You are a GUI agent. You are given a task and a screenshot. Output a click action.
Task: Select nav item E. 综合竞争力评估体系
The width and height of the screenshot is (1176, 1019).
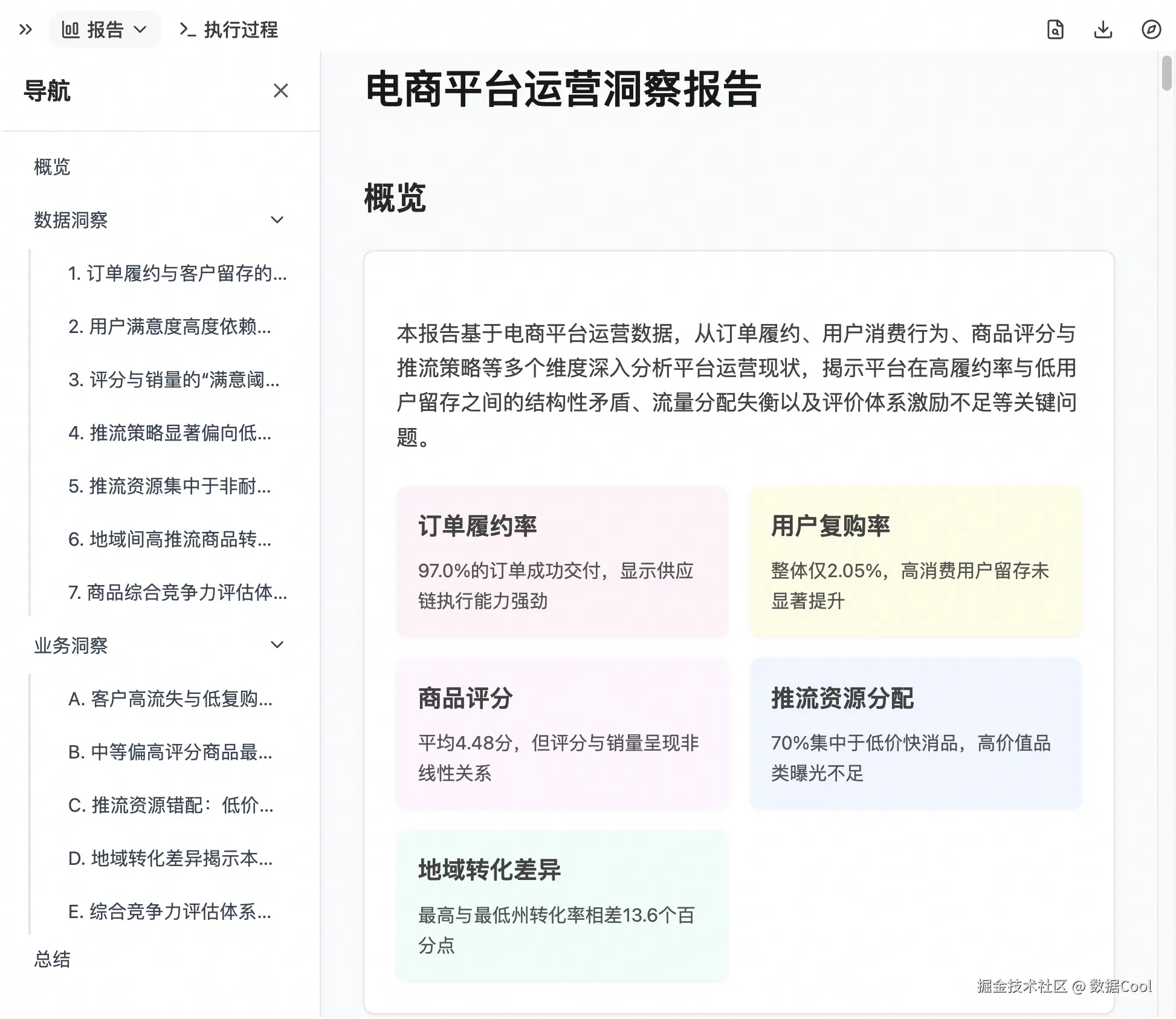170,911
